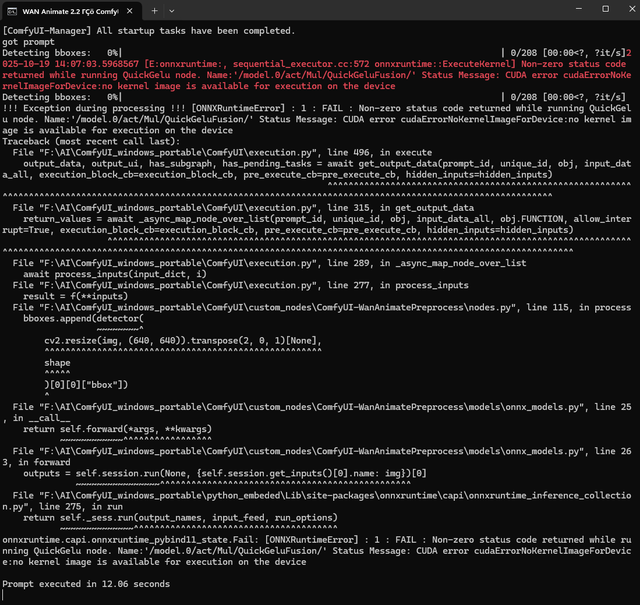Screen dimensions: 640x605
Task: Click the word "shape" in the traceback
Action: pyautogui.click(x=57, y=363)
